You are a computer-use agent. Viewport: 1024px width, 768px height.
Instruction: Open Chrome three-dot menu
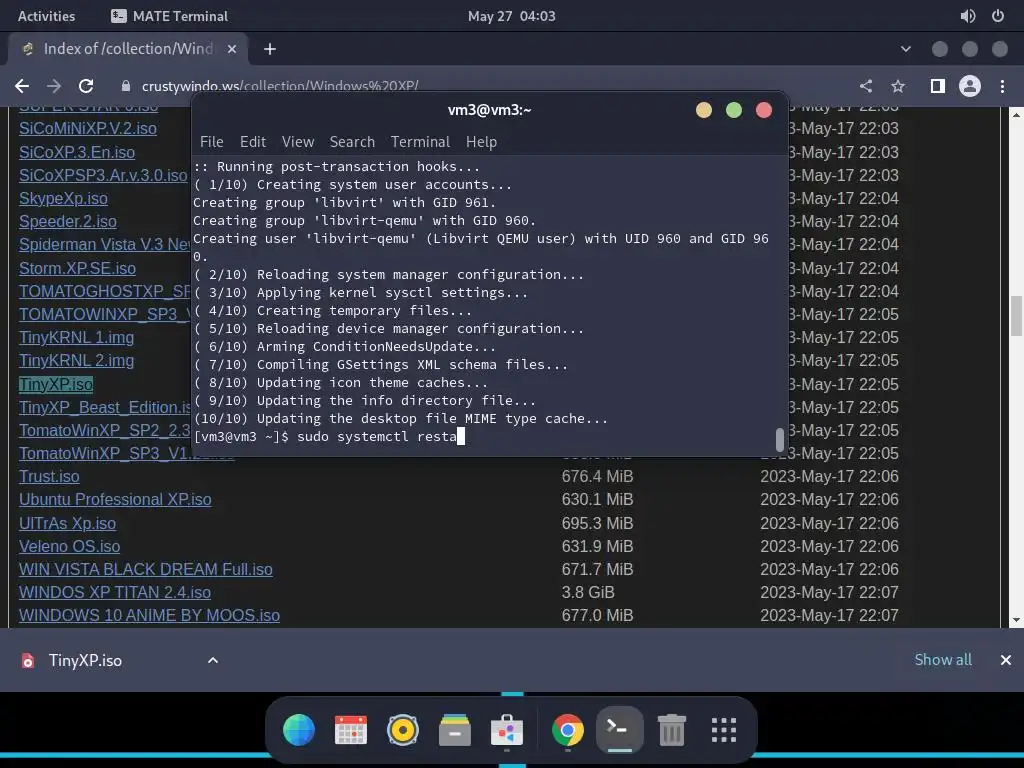(1002, 86)
